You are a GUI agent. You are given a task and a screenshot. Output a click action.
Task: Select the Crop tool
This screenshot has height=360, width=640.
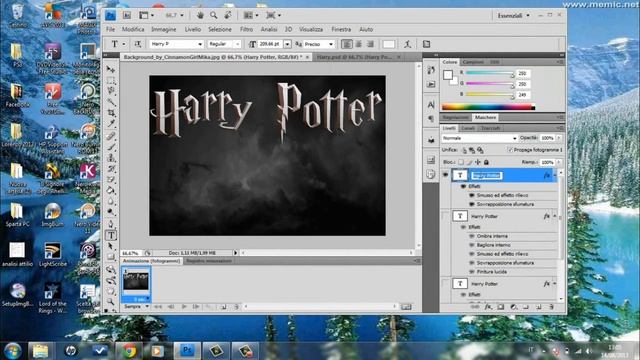(111, 113)
